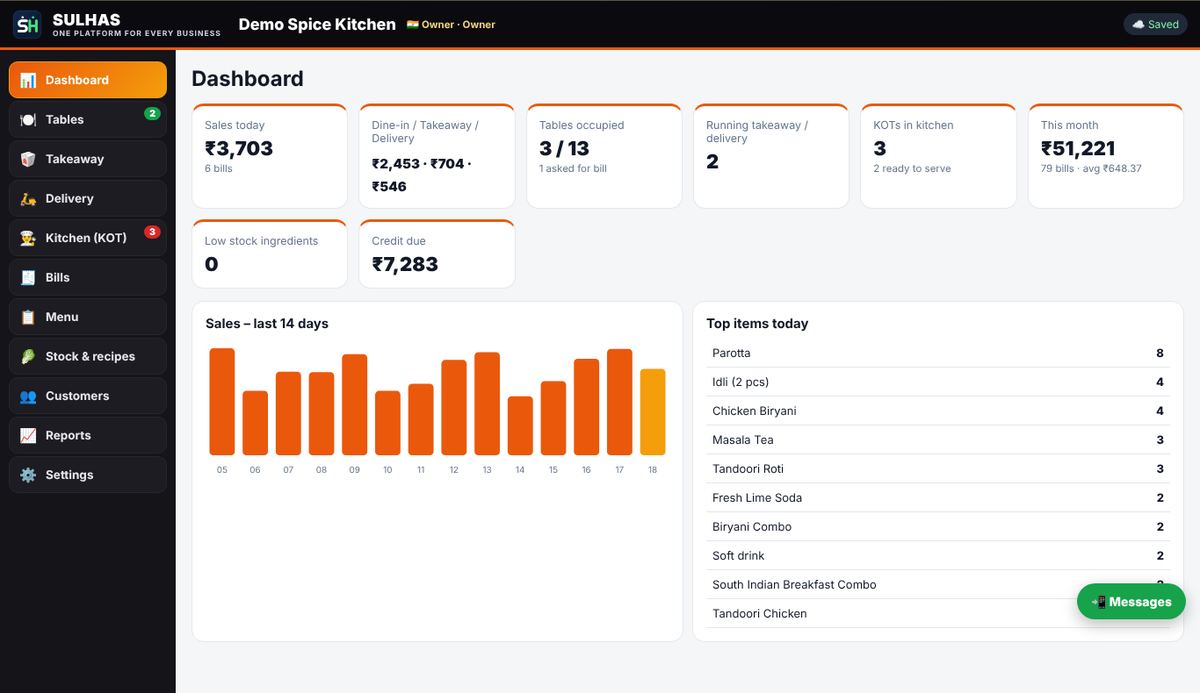Open the Tables section label
This screenshot has height=693, width=1200.
pos(65,120)
